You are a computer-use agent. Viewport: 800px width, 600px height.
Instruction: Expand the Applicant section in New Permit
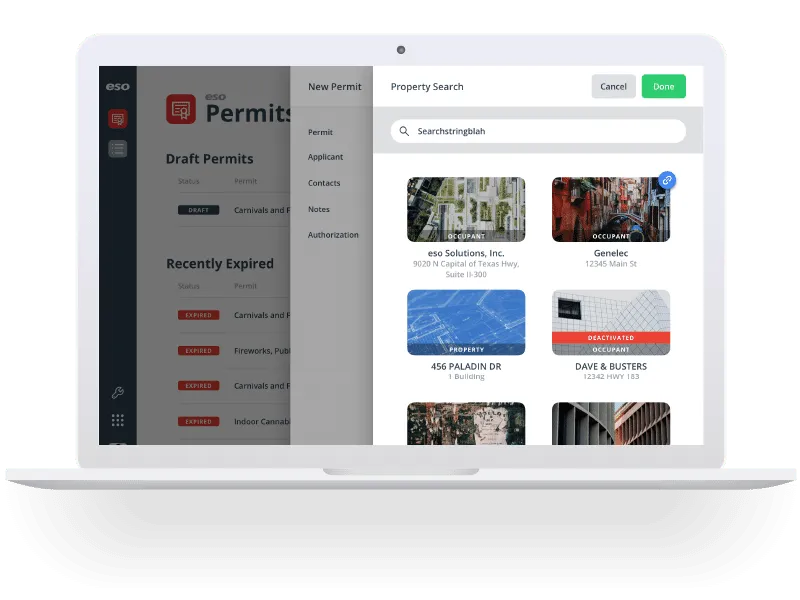[x=326, y=157]
